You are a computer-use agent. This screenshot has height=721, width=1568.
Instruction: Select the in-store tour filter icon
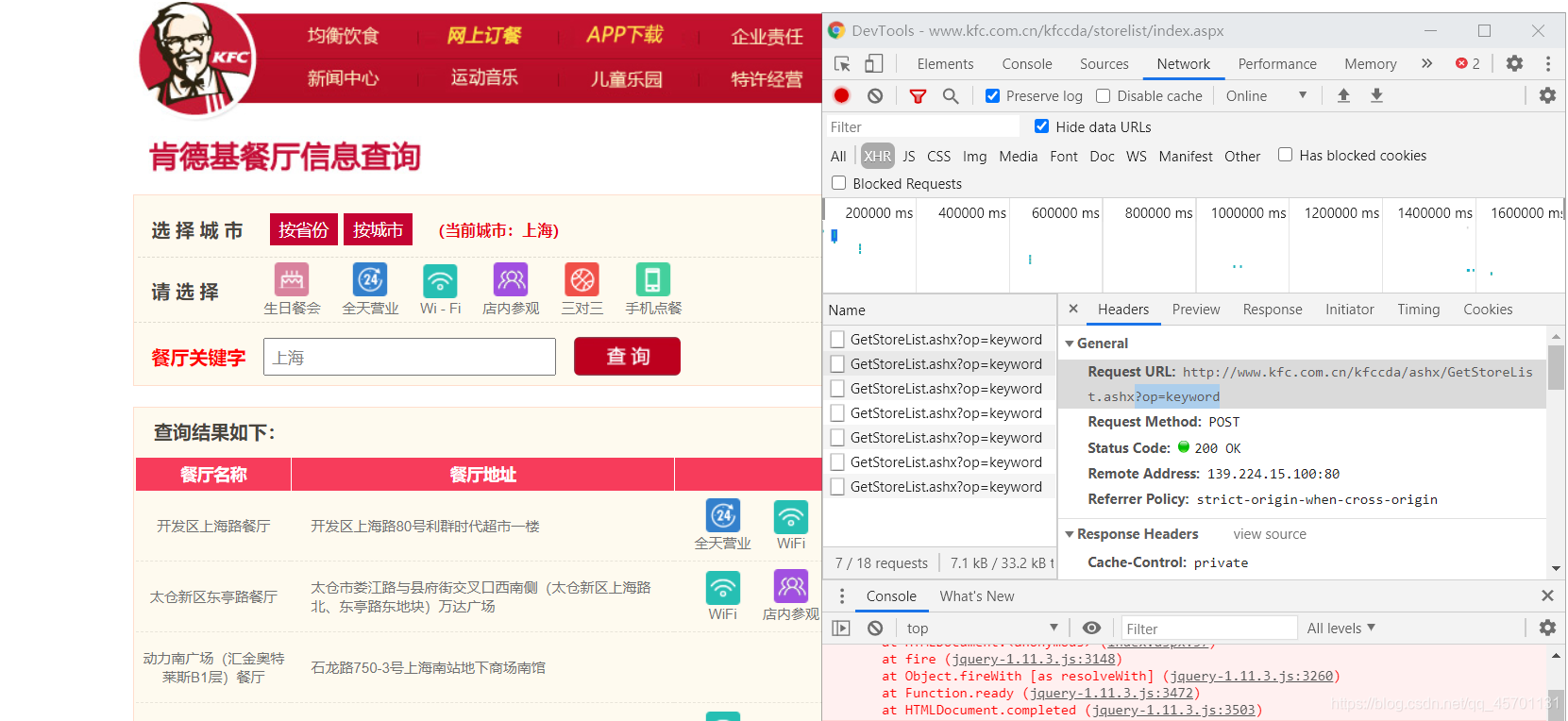511,280
